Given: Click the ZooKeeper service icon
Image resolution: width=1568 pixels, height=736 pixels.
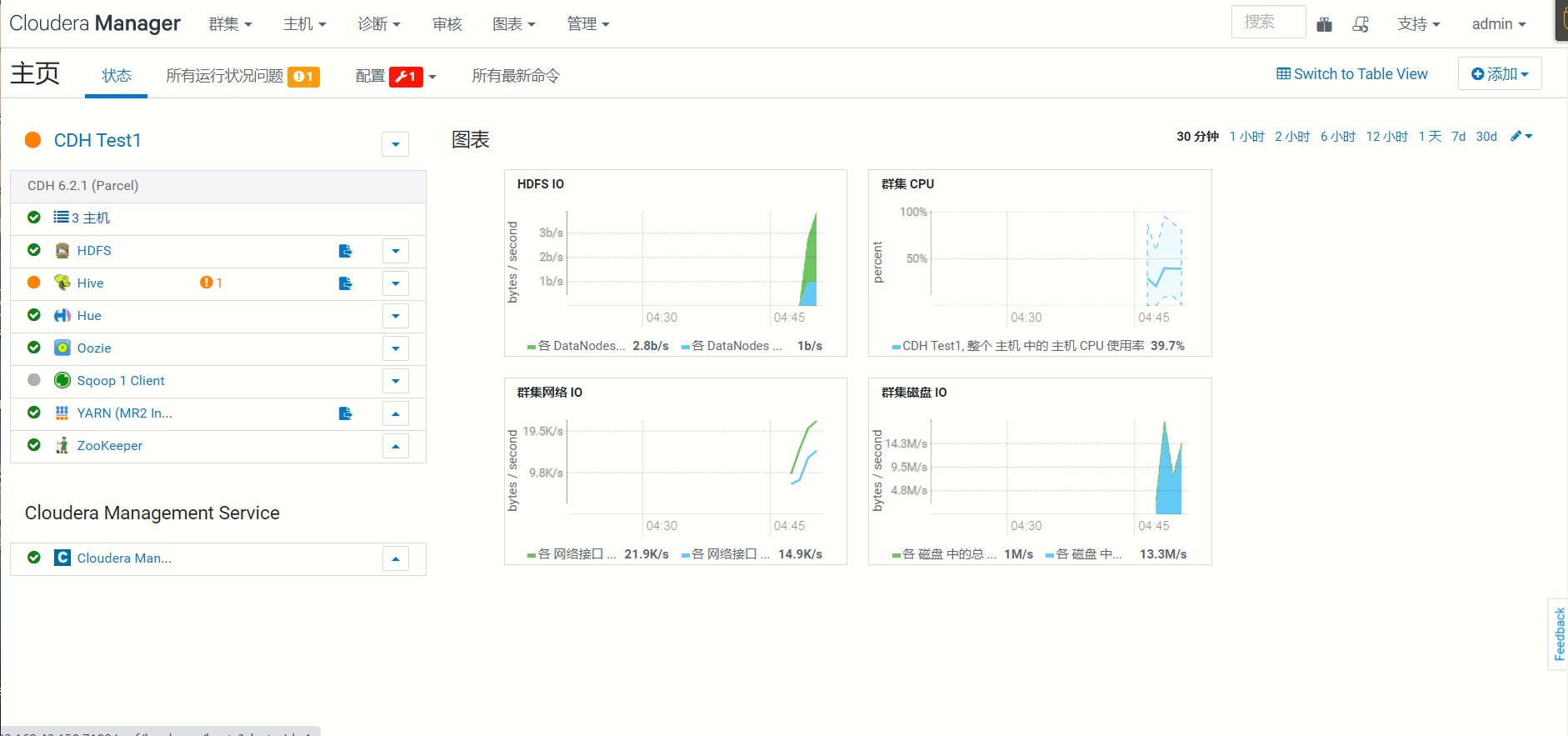Looking at the screenshot, I should coord(62,446).
